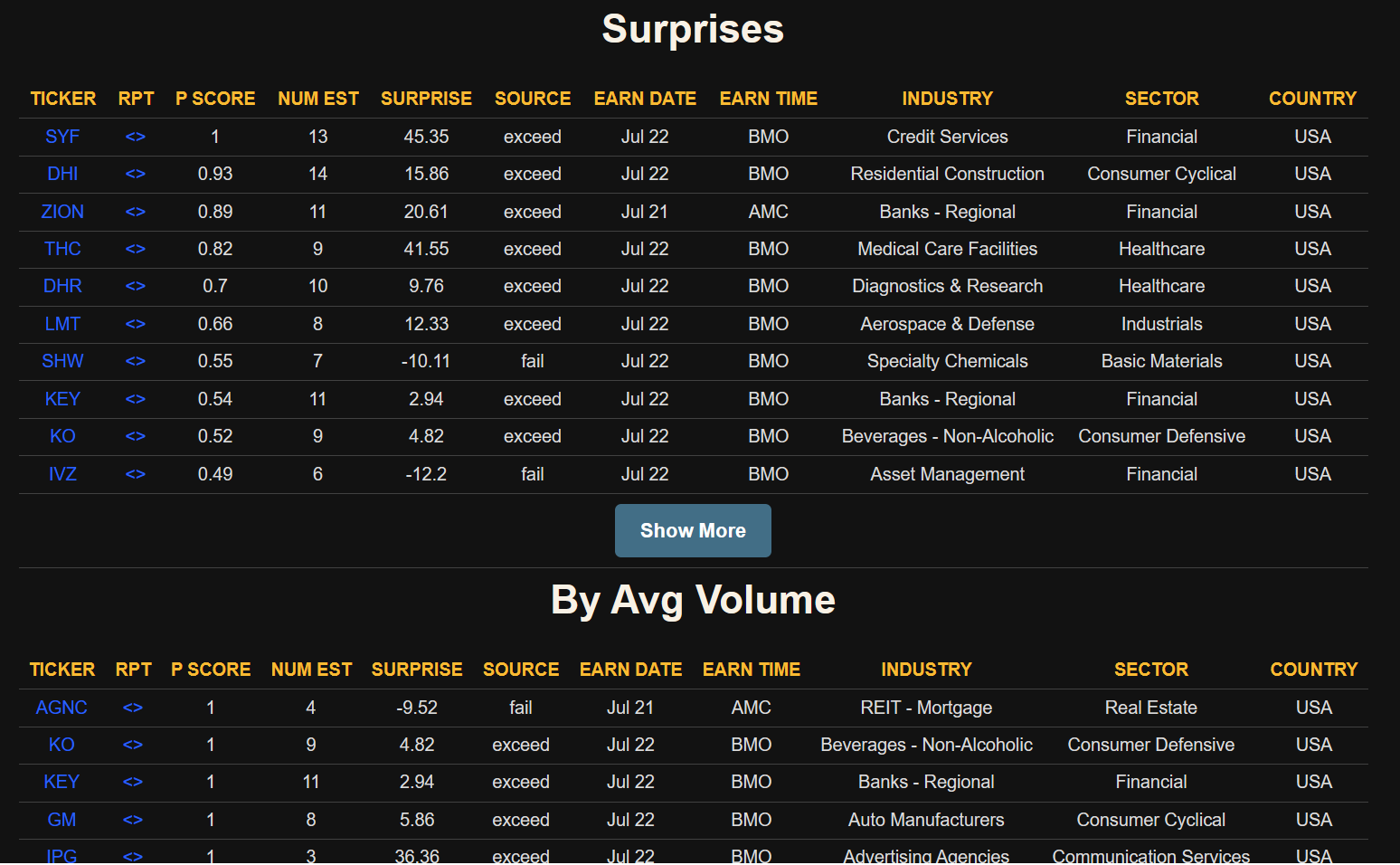
Task: Click the RPT icon in SHW row
Action: point(136,361)
